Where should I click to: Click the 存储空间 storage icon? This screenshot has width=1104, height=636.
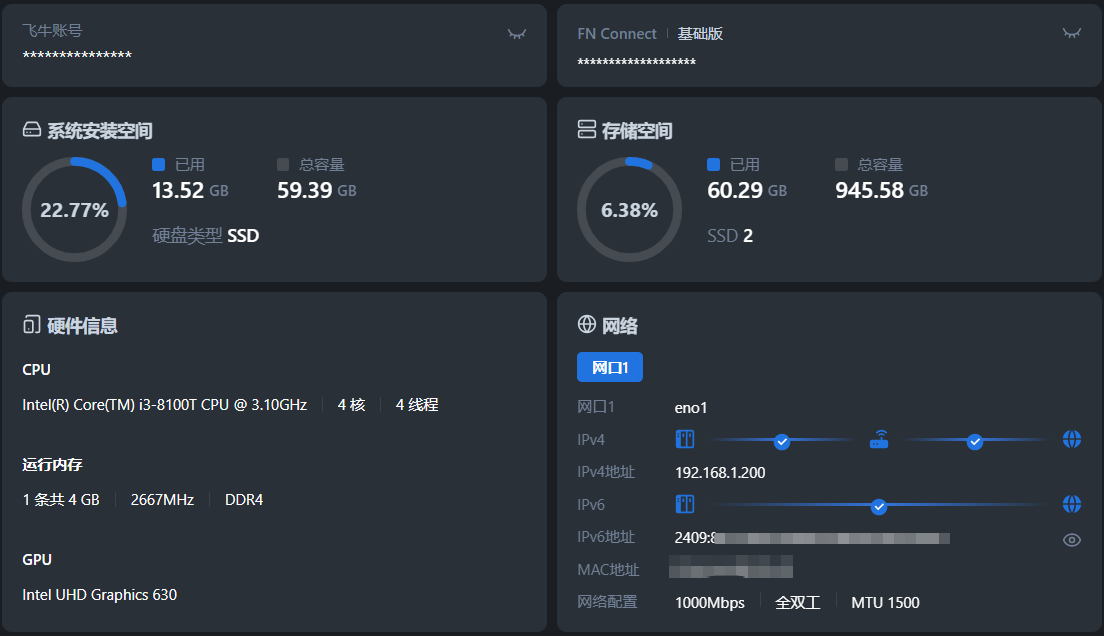(x=587, y=130)
